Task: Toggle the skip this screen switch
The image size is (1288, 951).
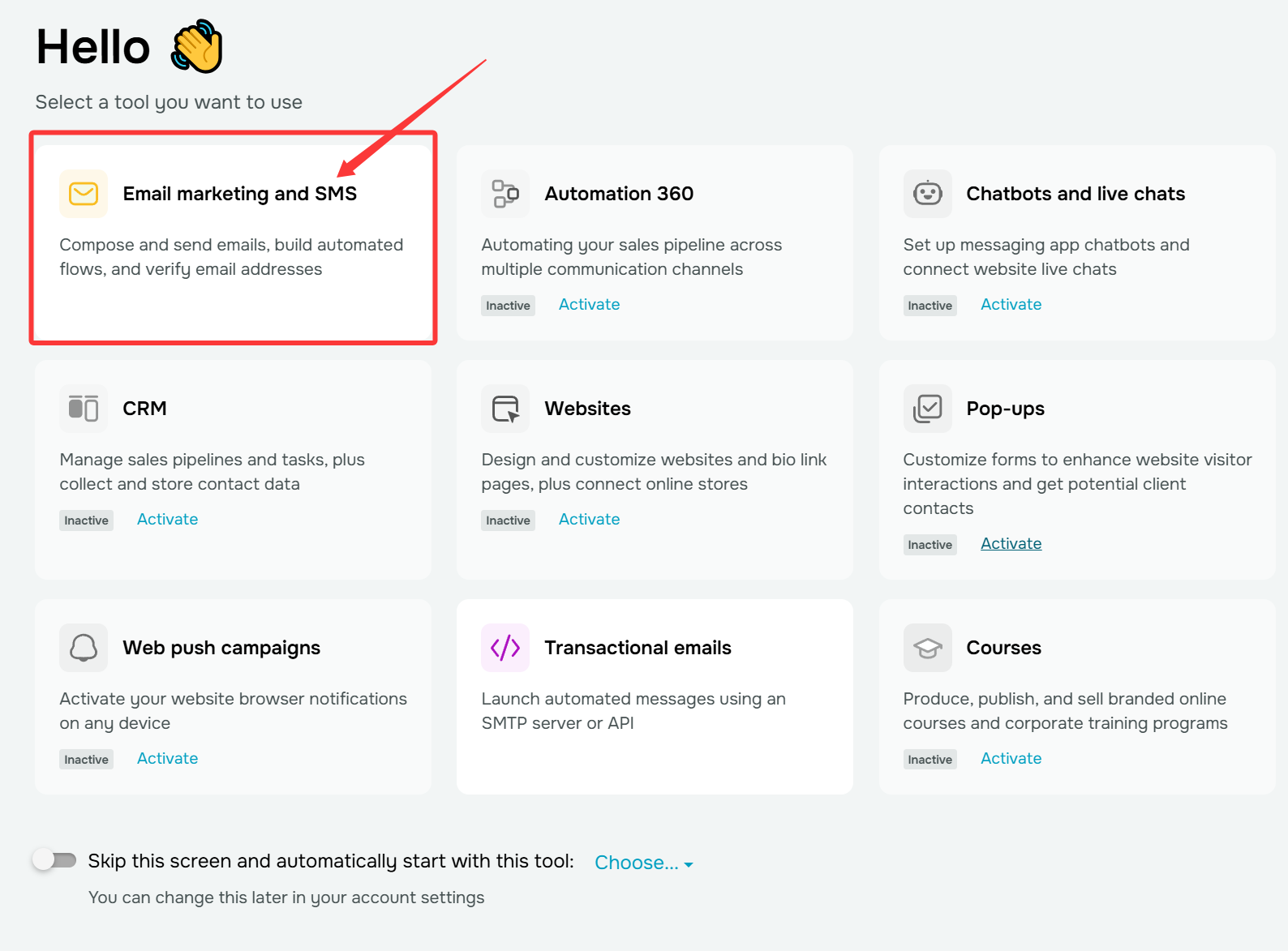Action: coord(54,860)
